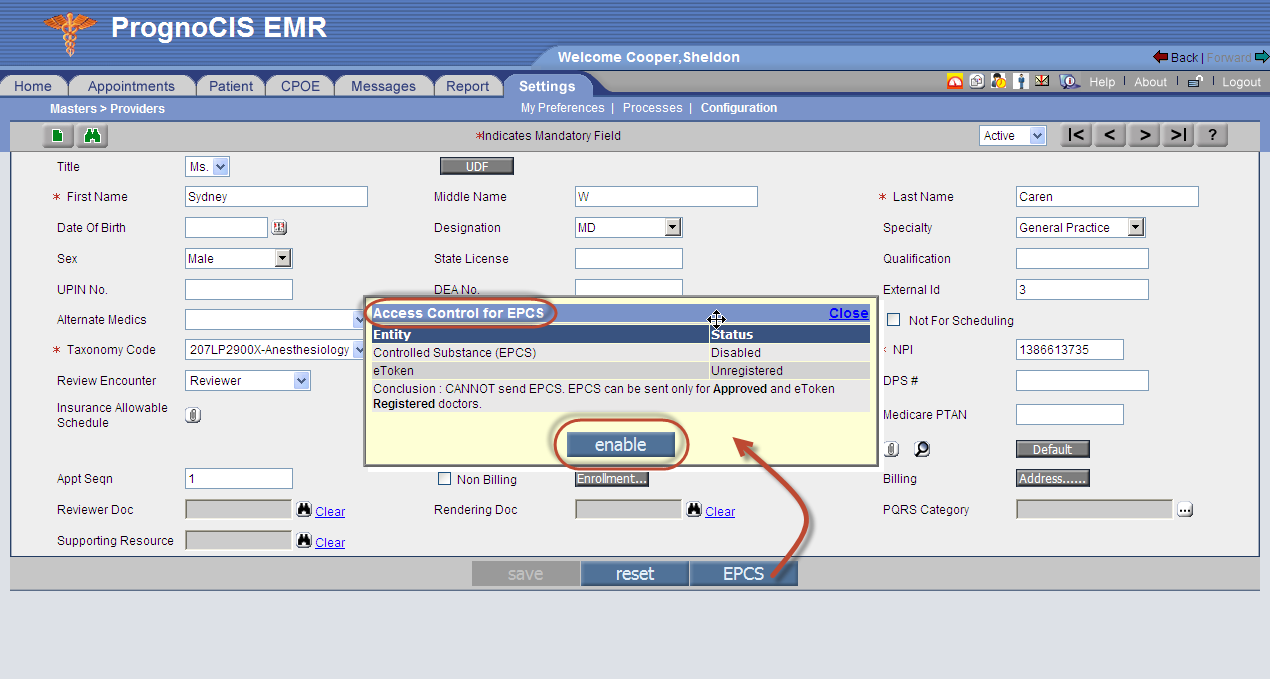This screenshot has height=679, width=1270.
Task: Open the Review Encounter dropdown
Action: (248, 381)
